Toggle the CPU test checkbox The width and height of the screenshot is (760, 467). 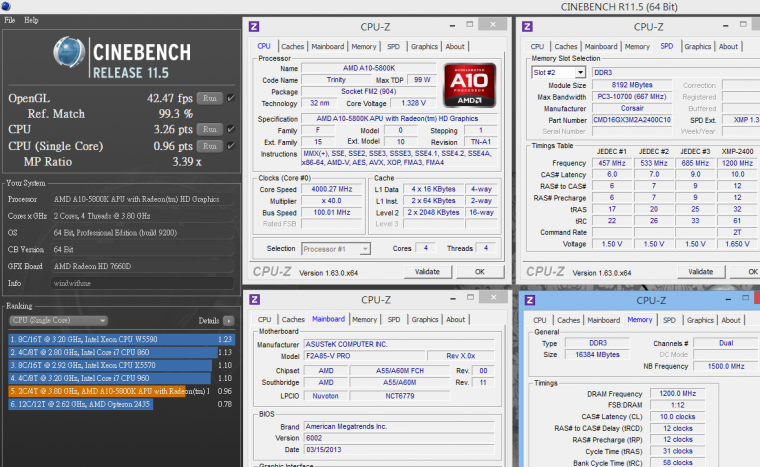click(231, 129)
